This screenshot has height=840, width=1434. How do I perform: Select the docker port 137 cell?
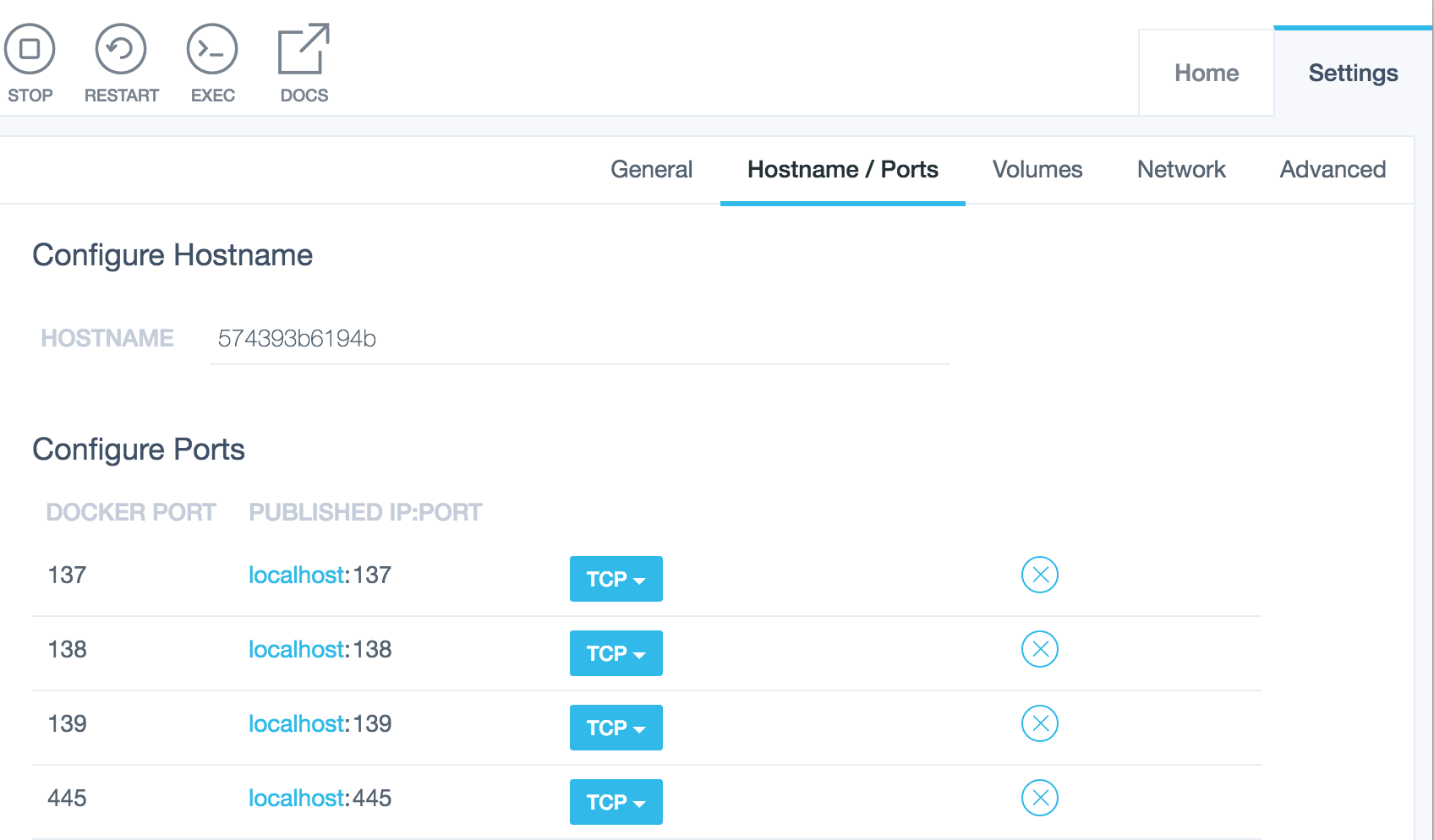(68, 575)
